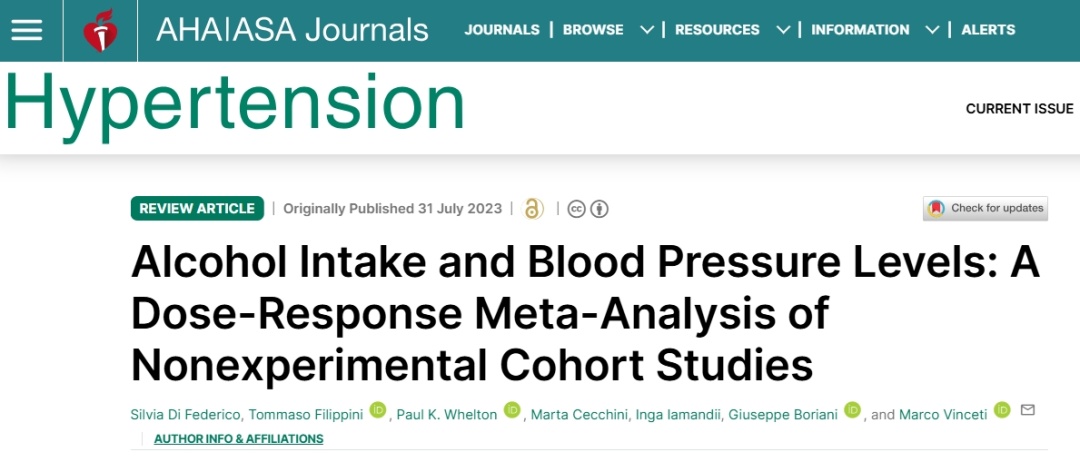1080x462 pixels.
Task: Click the American Heart Association heart logo
Action: coord(100,31)
